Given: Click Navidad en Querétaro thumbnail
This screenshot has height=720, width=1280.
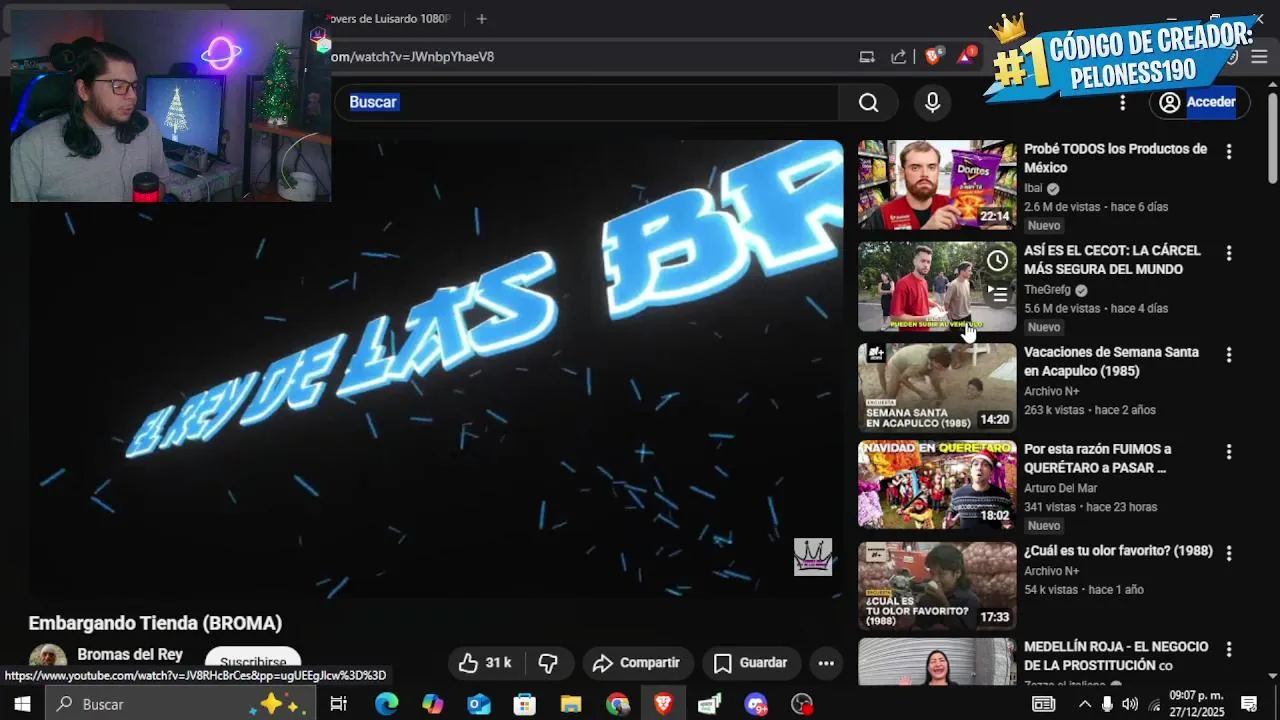Looking at the screenshot, I should pyautogui.click(x=937, y=485).
